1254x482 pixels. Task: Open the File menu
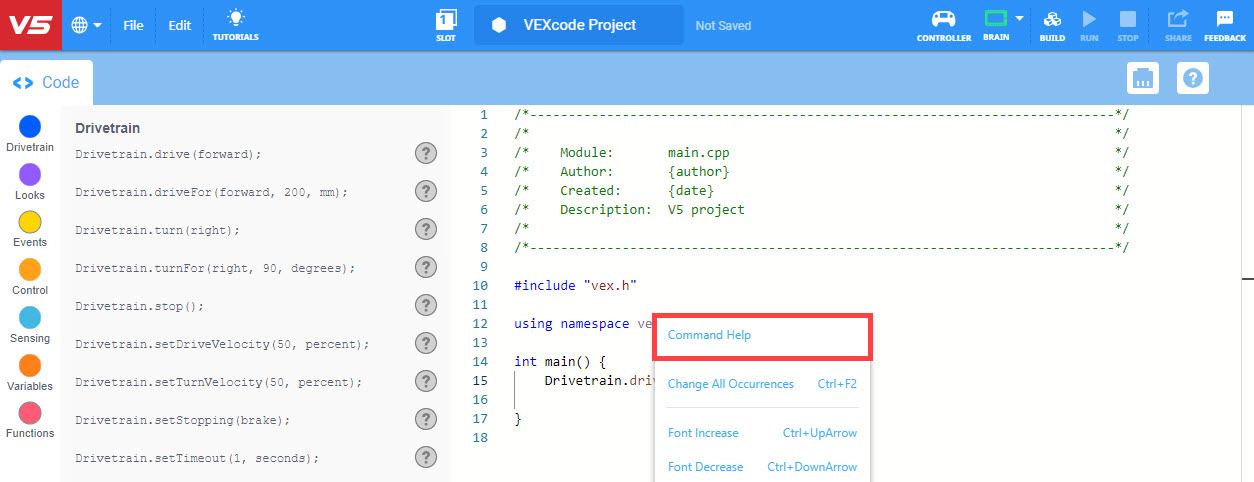coord(134,25)
